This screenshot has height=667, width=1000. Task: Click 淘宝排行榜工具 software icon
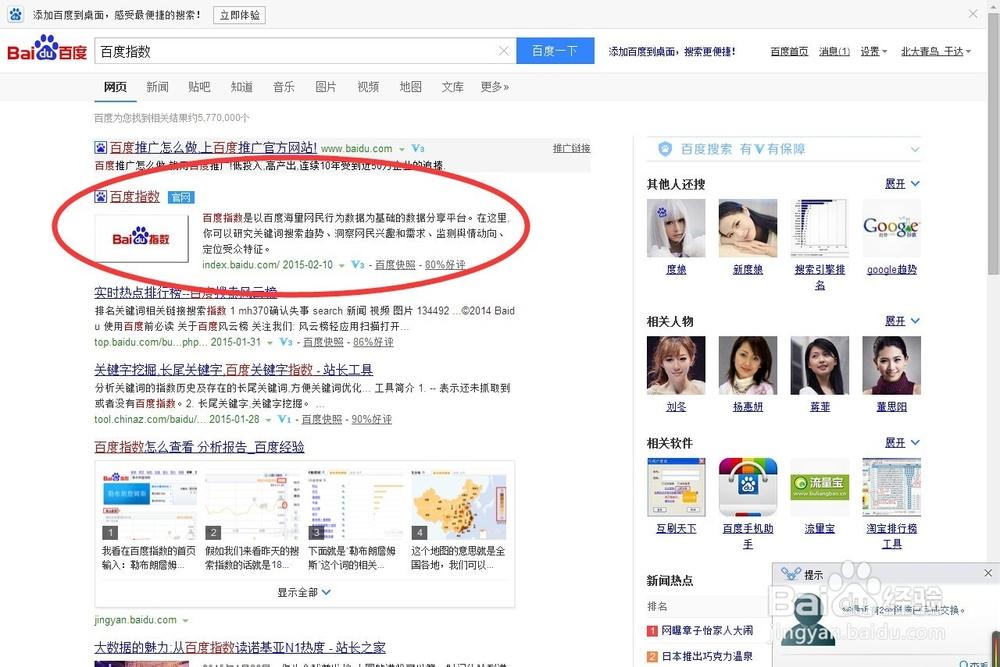point(892,487)
